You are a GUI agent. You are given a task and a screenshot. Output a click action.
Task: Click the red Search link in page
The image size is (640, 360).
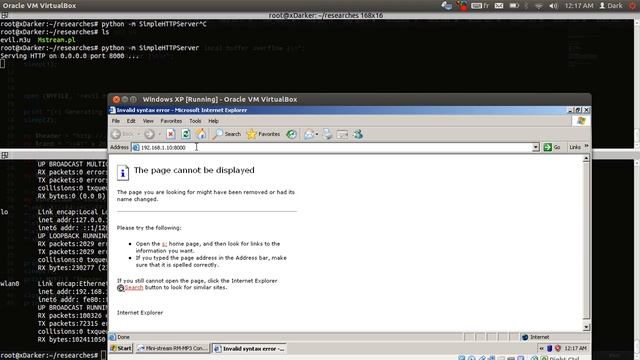134,287
